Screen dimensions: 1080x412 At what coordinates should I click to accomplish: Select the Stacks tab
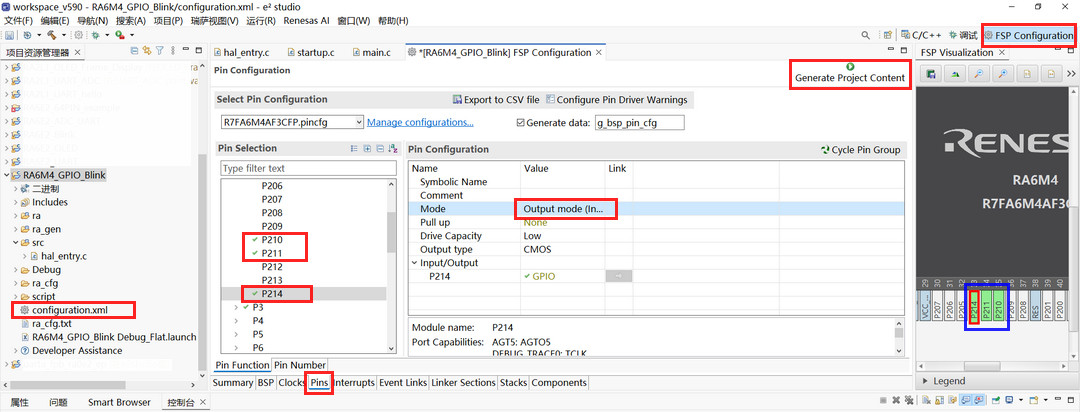(513, 382)
